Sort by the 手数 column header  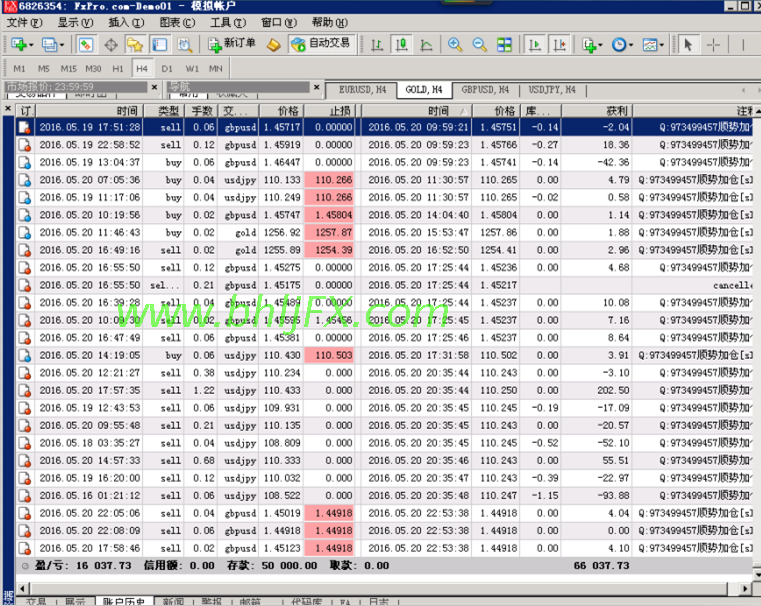[x=201, y=111]
